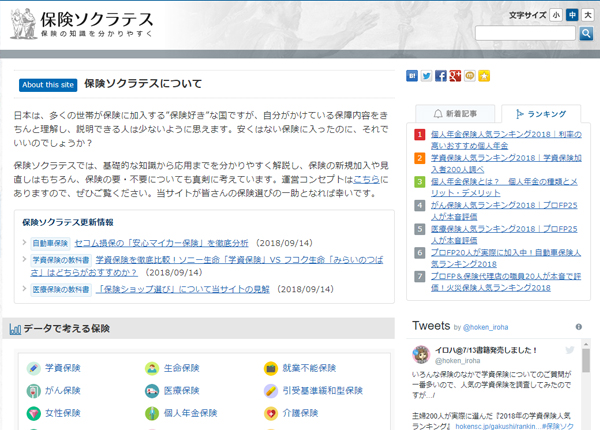Open Twitter widget info icon
600x430 pixels.
point(577,327)
